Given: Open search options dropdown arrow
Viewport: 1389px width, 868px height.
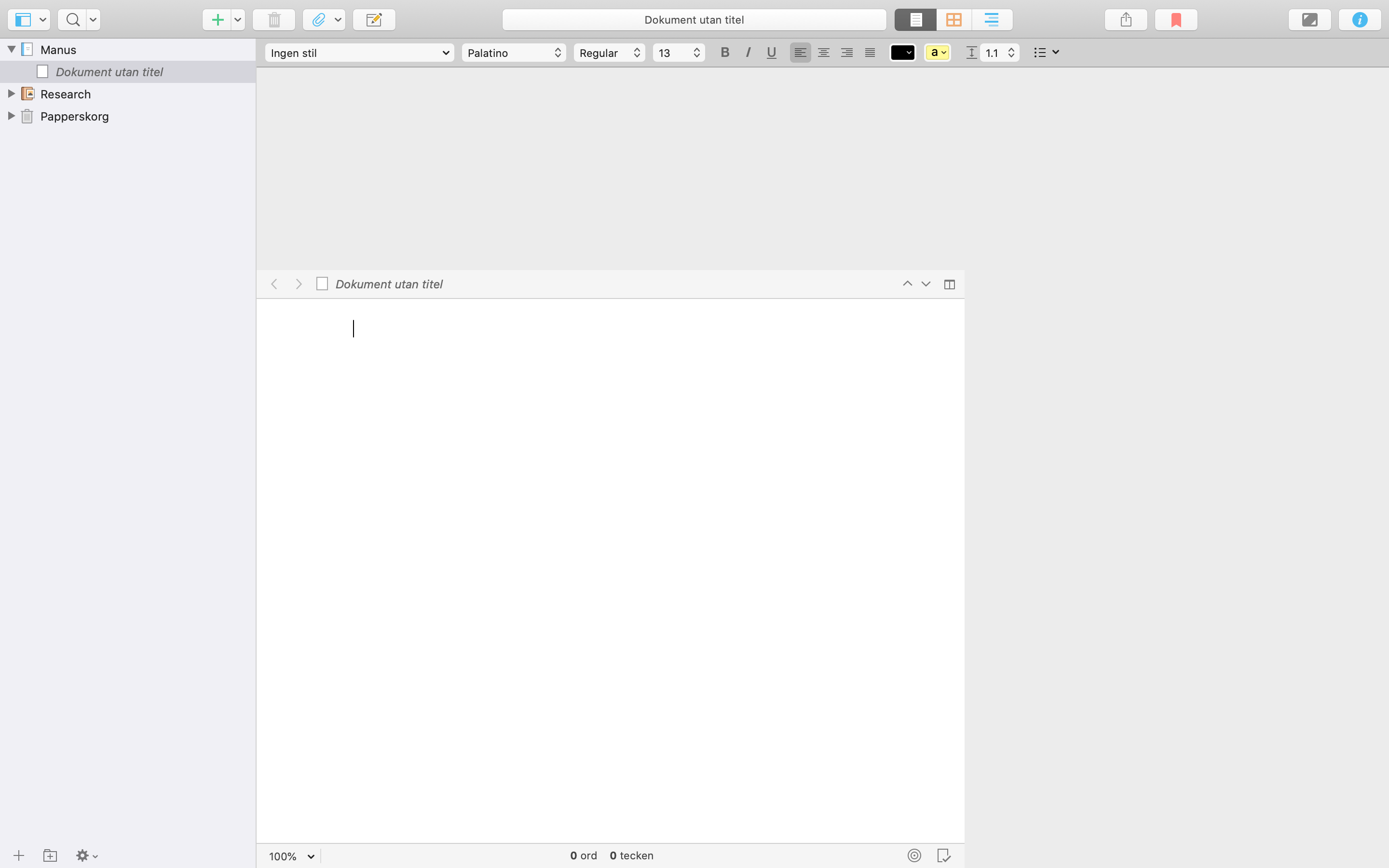Looking at the screenshot, I should 93,19.
